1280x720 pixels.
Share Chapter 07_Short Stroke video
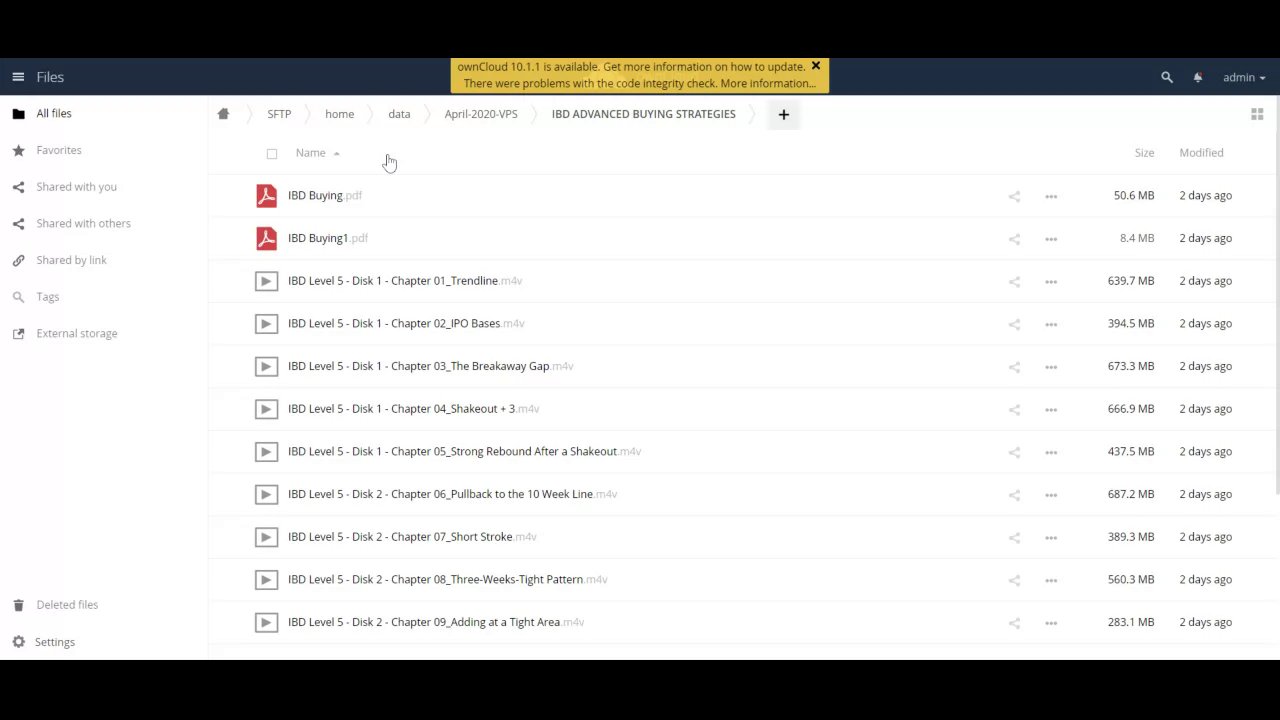pyautogui.click(x=1014, y=537)
